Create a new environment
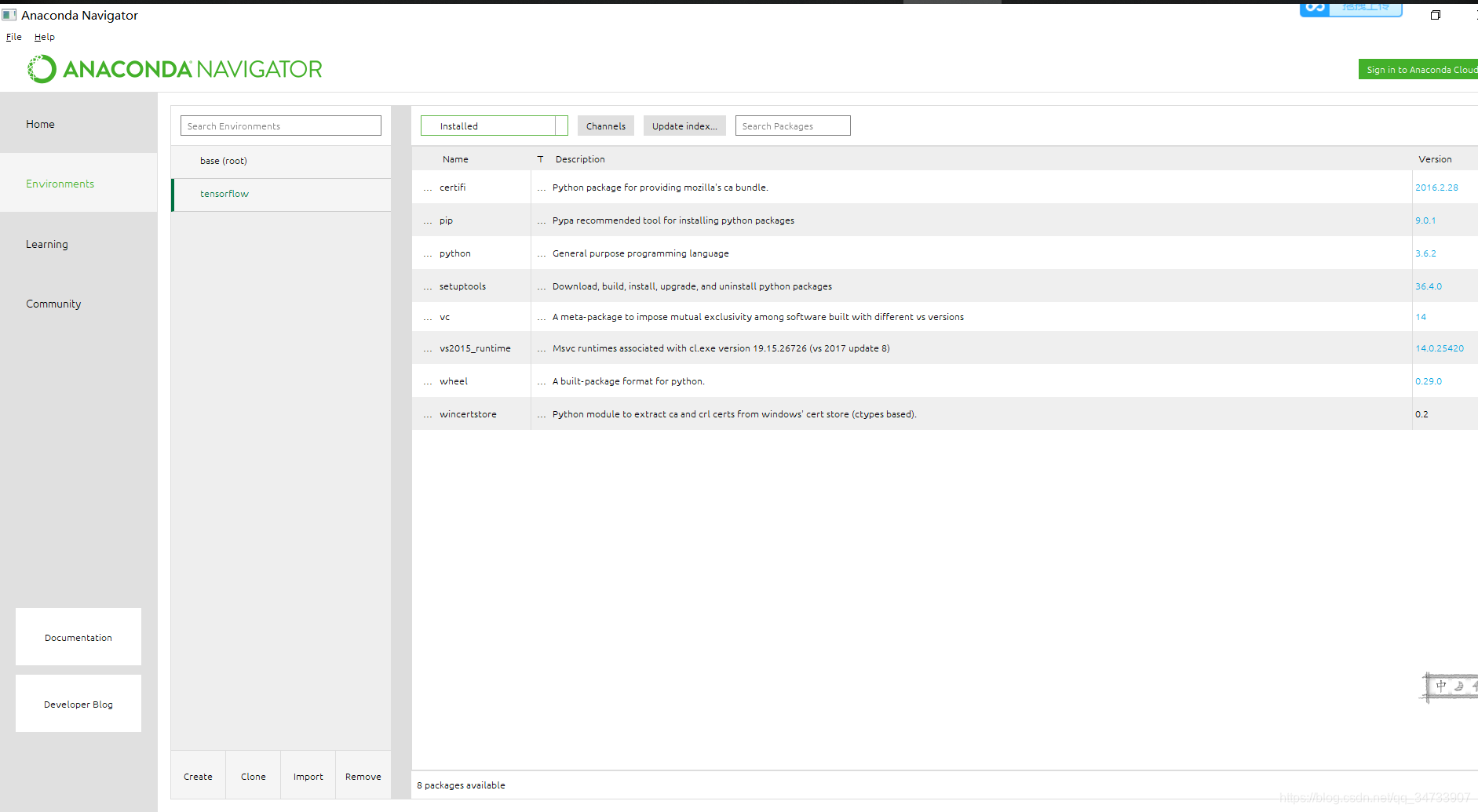The height and width of the screenshot is (812, 1478). click(198, 776)
